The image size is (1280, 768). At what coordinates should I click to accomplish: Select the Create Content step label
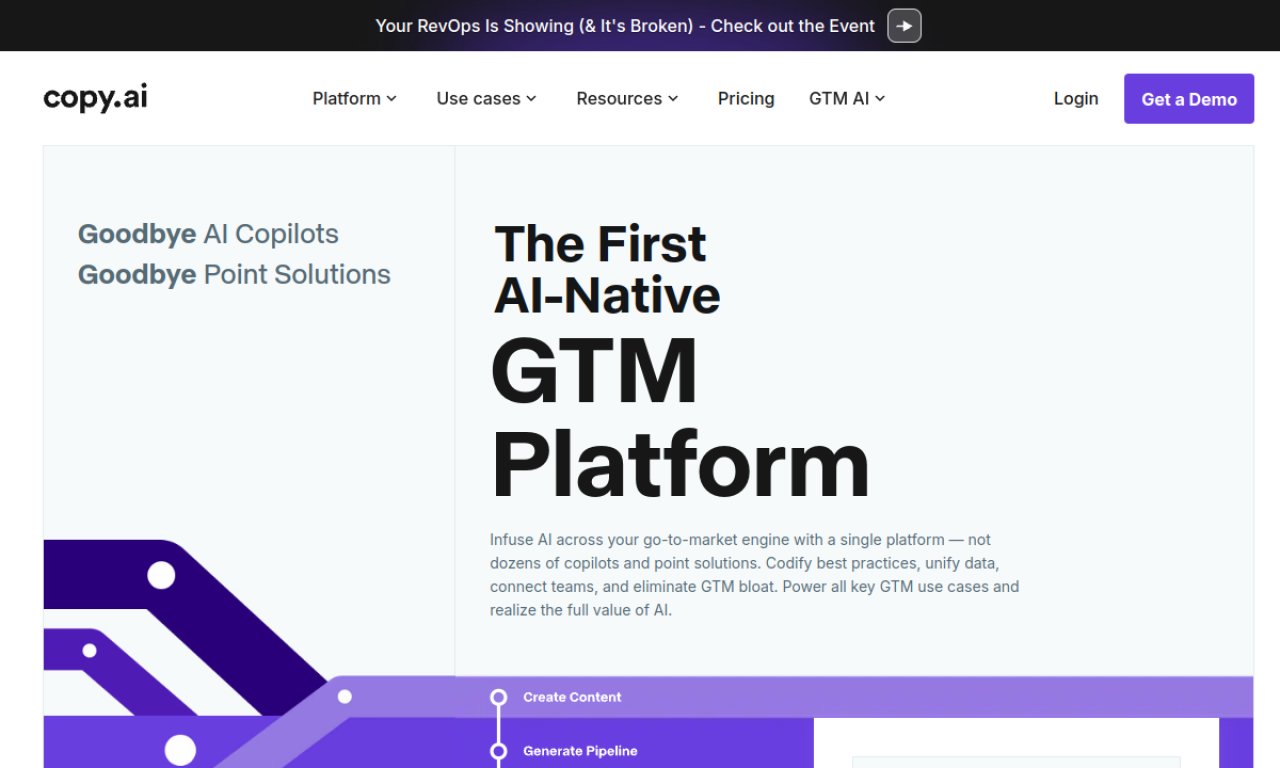(572, 697)
